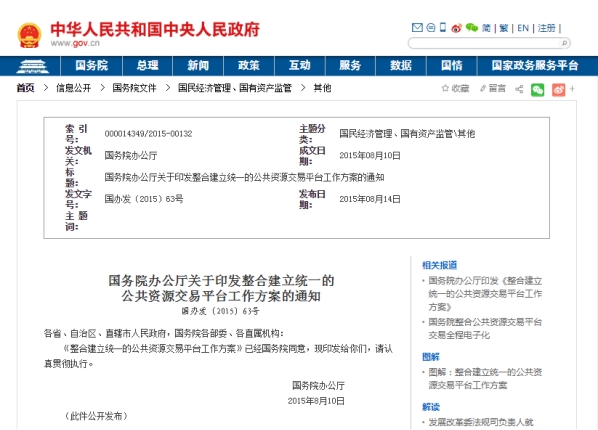Switch to traditional Chinese 繁
Screen dimensions: 598x430
(504, 28)
